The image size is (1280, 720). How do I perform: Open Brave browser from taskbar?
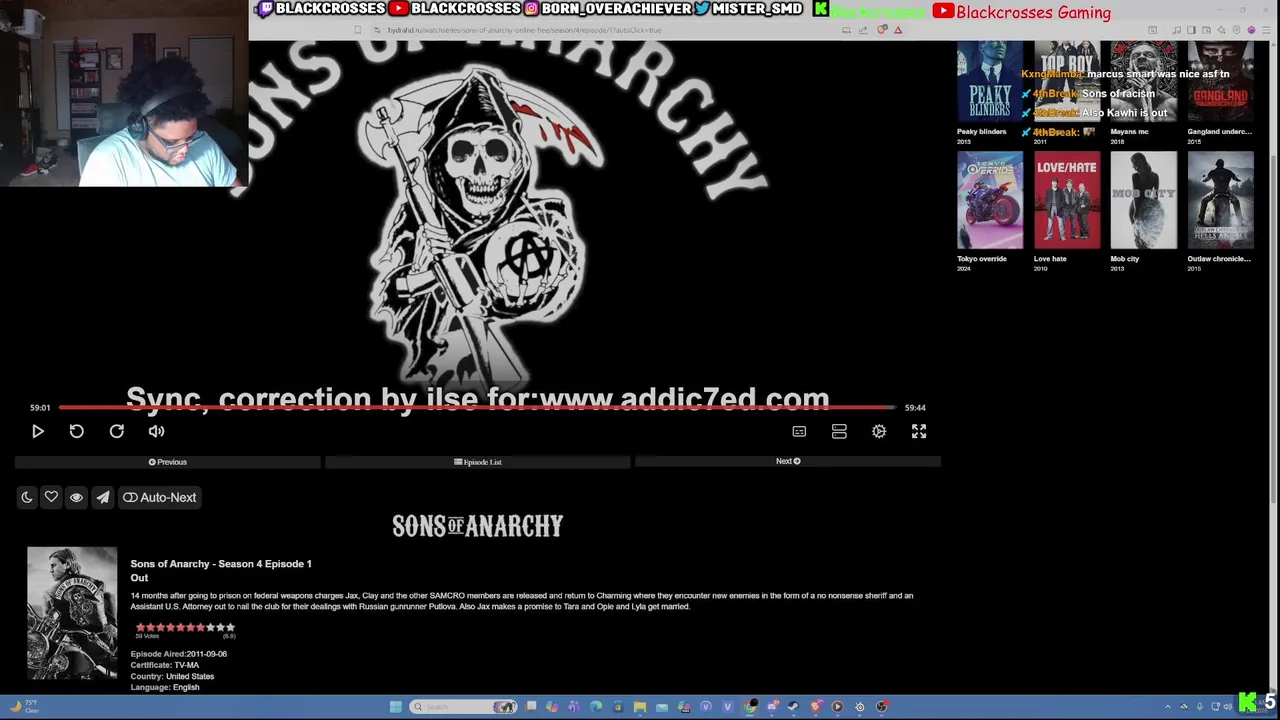coord(816,707)
